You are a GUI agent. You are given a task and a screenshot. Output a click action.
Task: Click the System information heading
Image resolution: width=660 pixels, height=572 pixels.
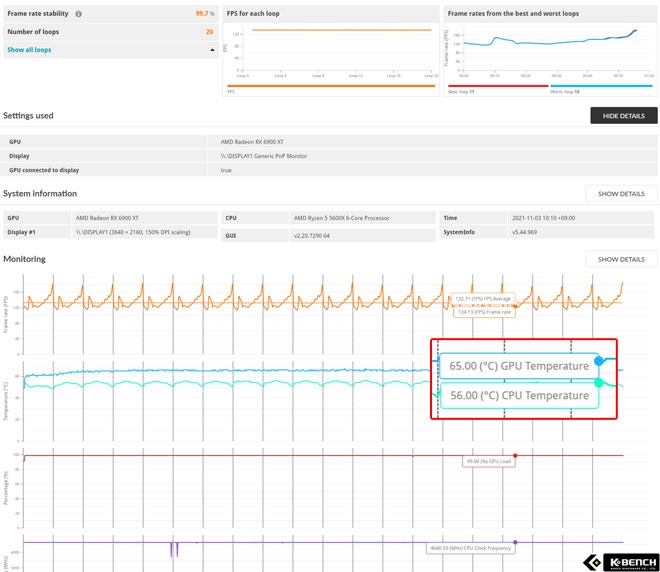pos(40,194)
